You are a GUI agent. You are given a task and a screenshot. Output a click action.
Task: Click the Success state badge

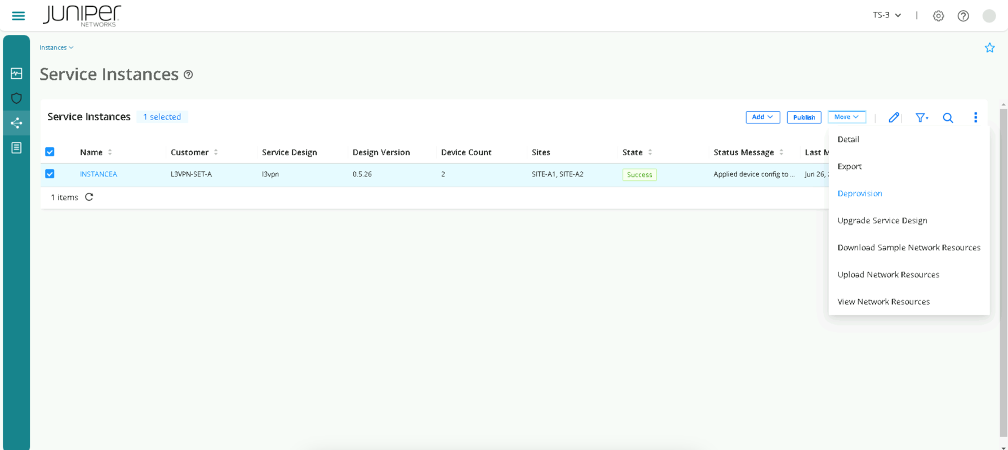[639, 174]
